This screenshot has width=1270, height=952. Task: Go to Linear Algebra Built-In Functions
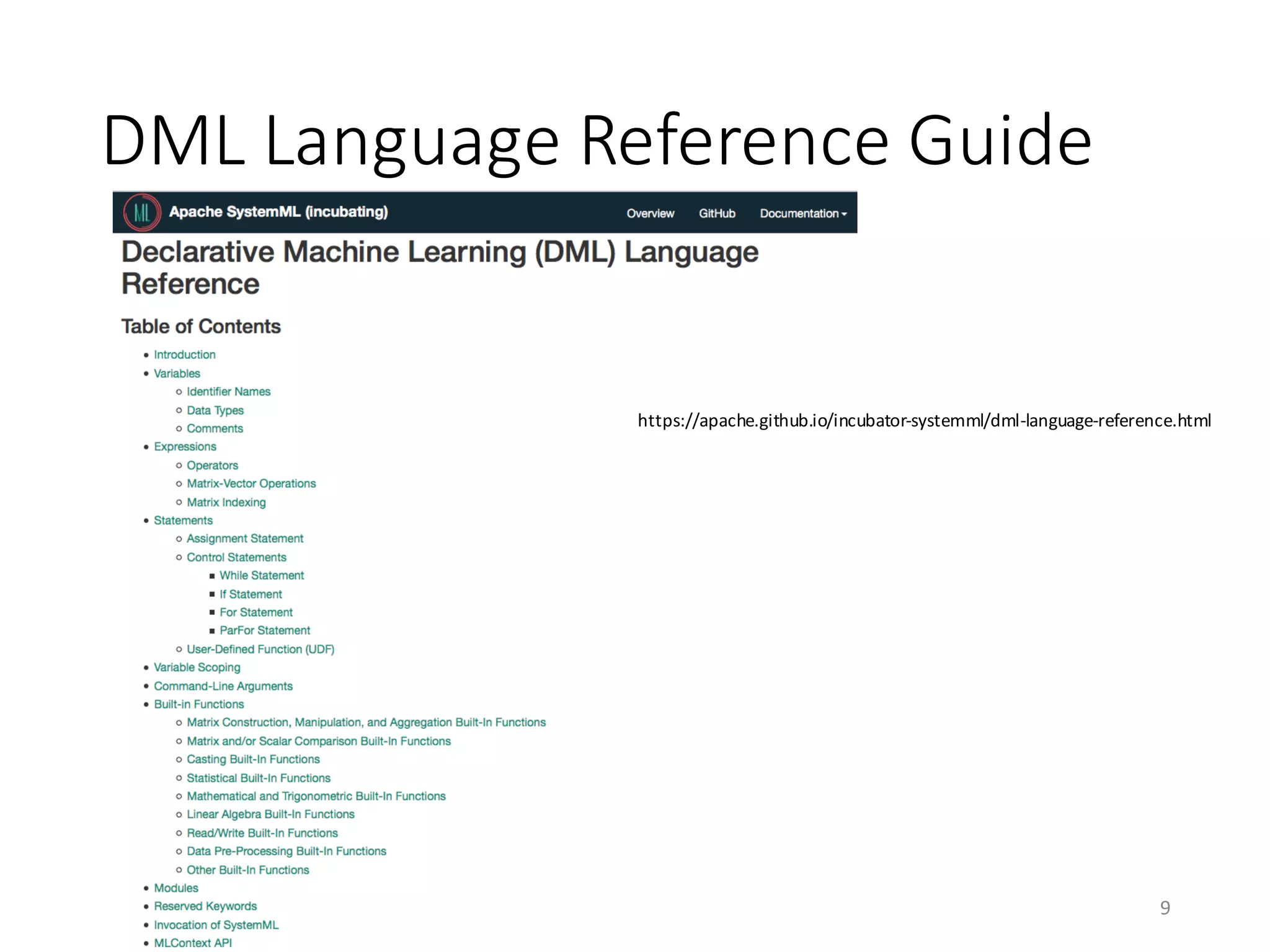[x=270, y=814]
